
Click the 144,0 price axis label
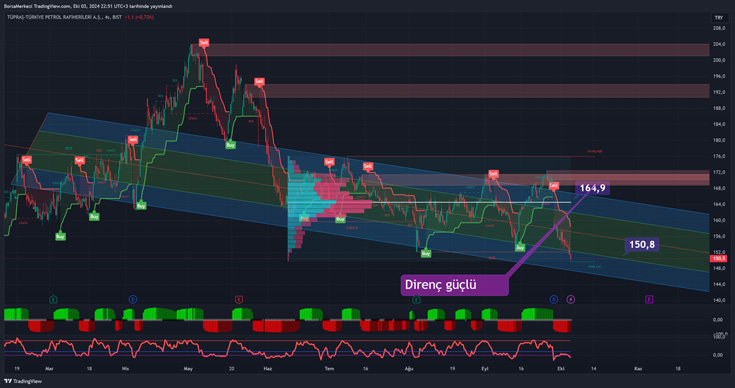click(x=719, y=284)
